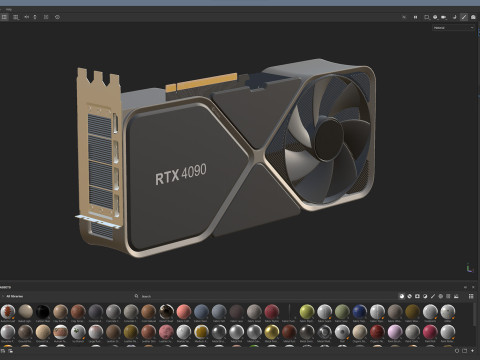The width and height of the screenshot is (480, 360).
Task: Open the viewport display mode dropdown icon
Action: click(x=427, y=17)
